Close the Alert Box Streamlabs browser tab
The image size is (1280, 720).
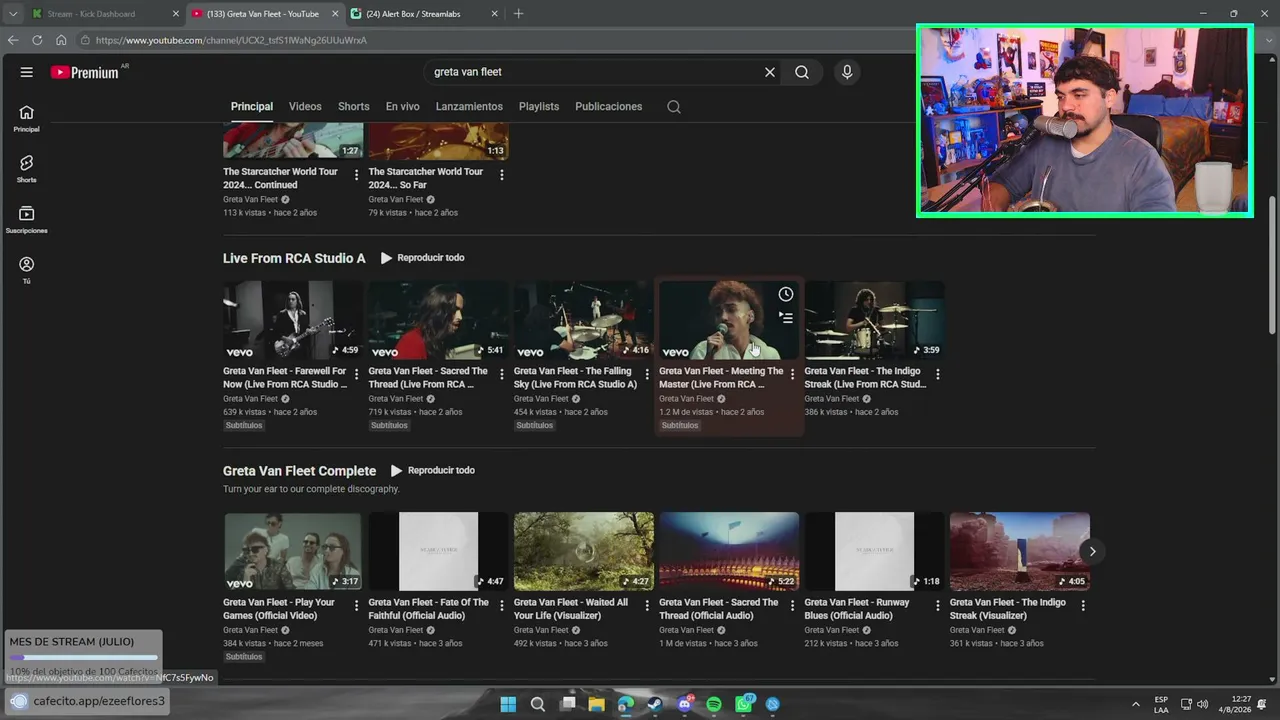[495, 14]
